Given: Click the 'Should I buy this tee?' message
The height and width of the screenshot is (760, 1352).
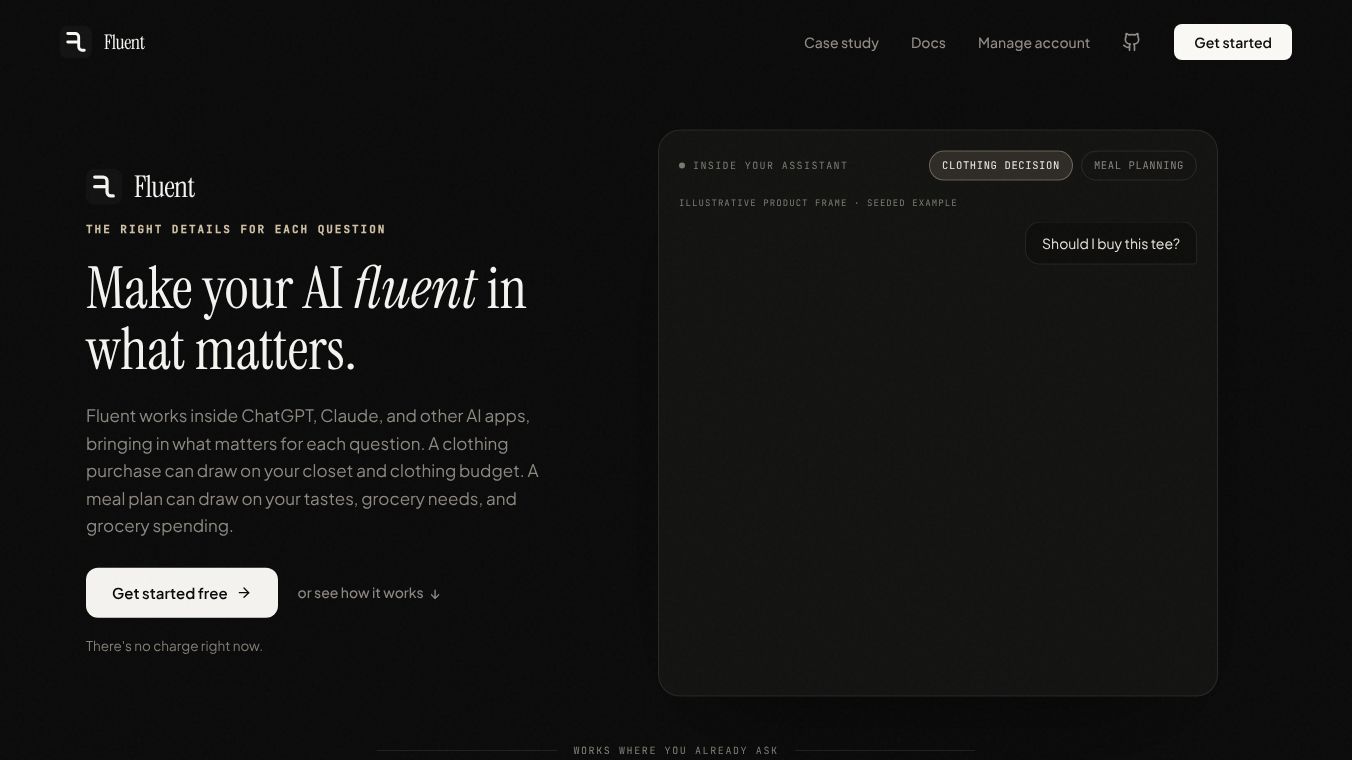Looking at the screenshot, I should 1111,244.
